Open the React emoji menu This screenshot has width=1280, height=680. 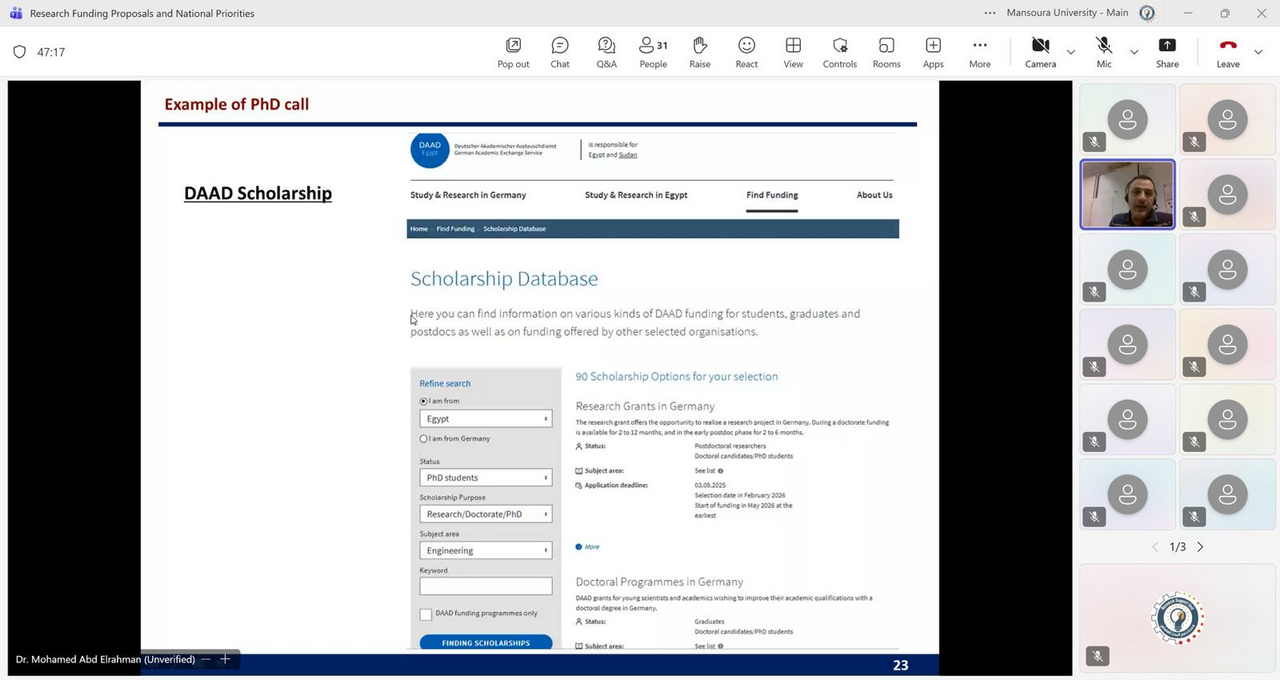pyautogui.click(x=746, y=52)
